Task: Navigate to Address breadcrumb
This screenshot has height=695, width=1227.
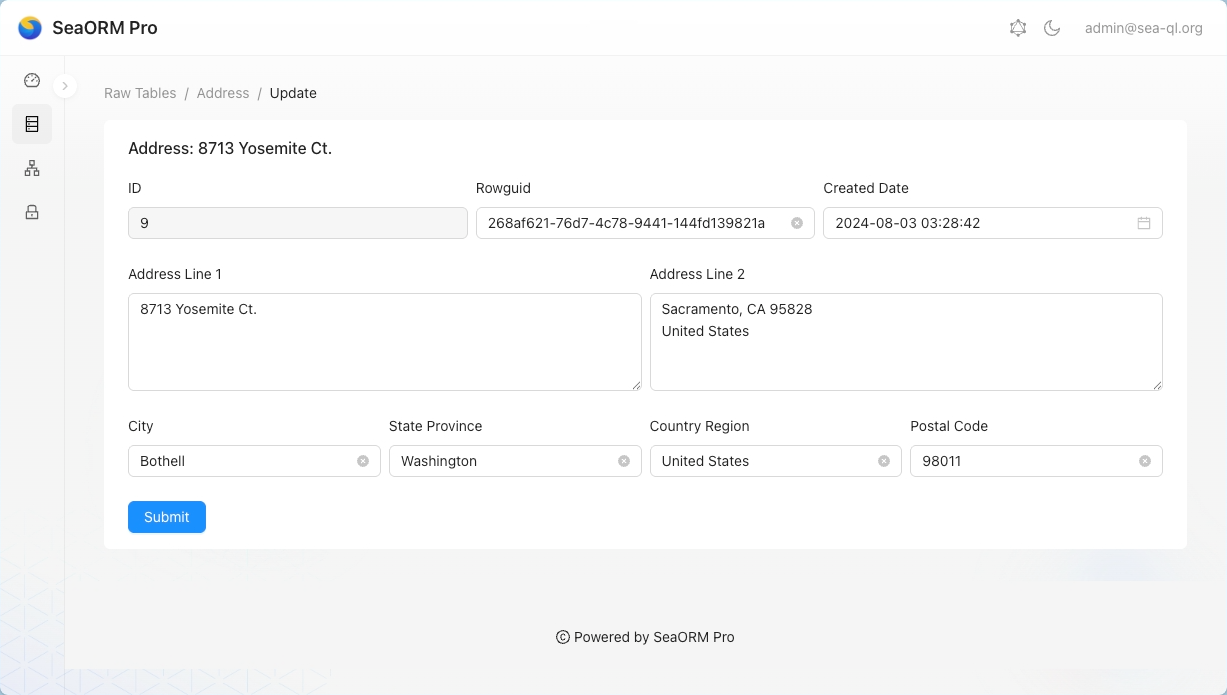Action: click(x=223, y=93)
